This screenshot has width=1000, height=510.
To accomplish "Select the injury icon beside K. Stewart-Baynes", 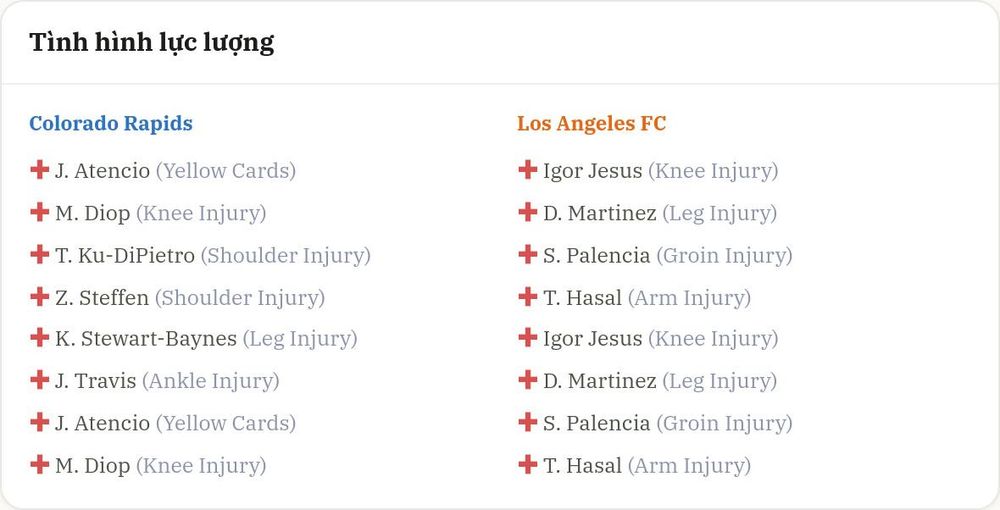I will pyautogui.click(x=40, y=338).
